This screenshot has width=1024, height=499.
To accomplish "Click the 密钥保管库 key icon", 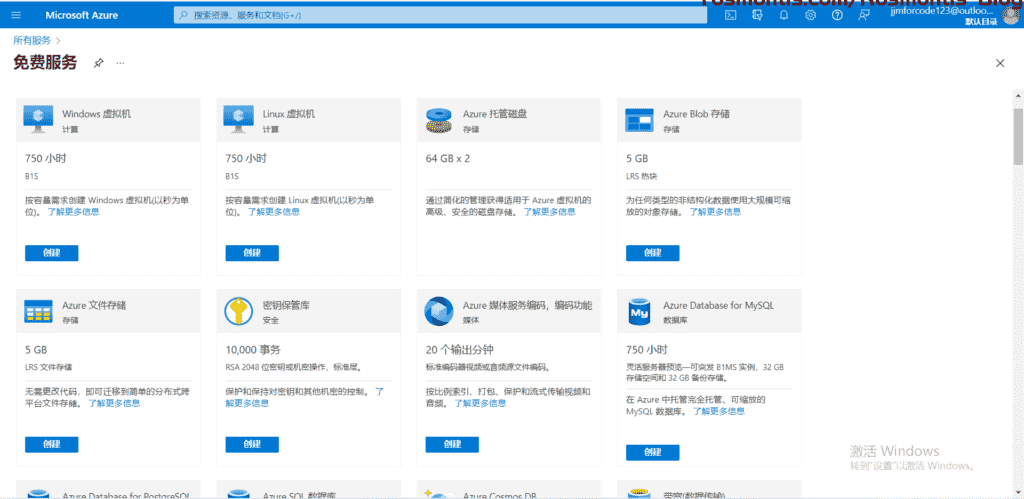I will point(239,311).
